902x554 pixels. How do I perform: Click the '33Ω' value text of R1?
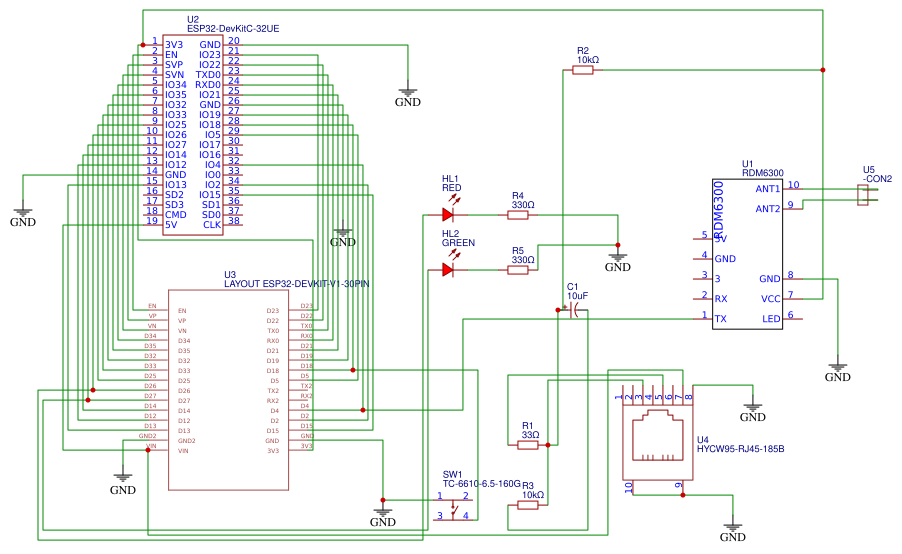[530, 435]
